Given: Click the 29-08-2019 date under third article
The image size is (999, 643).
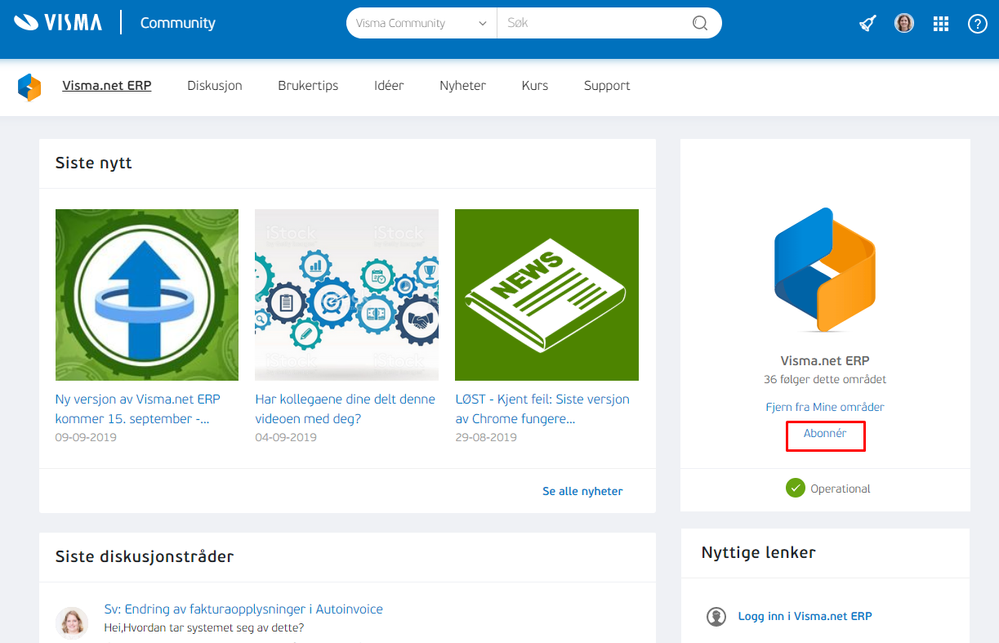Looking at the screenshot, I should click(485, 437).
